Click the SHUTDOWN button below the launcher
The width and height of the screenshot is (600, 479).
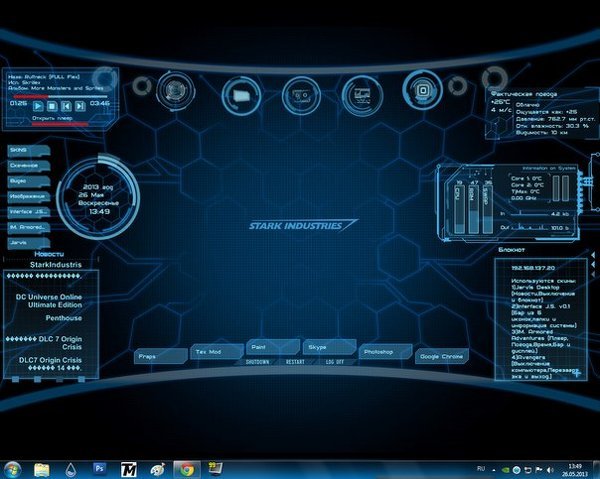point(259,362)
